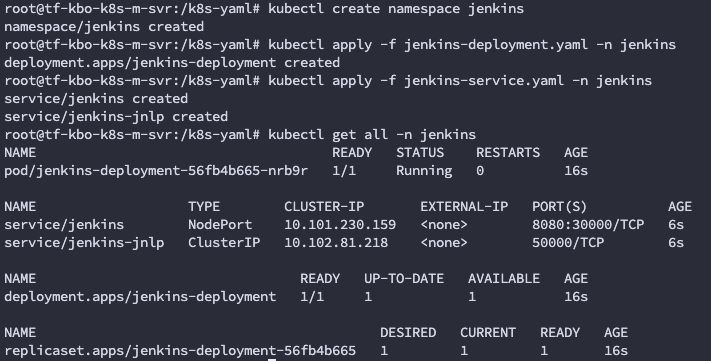Click the 'STATUS' column header

tap(420, 153)
